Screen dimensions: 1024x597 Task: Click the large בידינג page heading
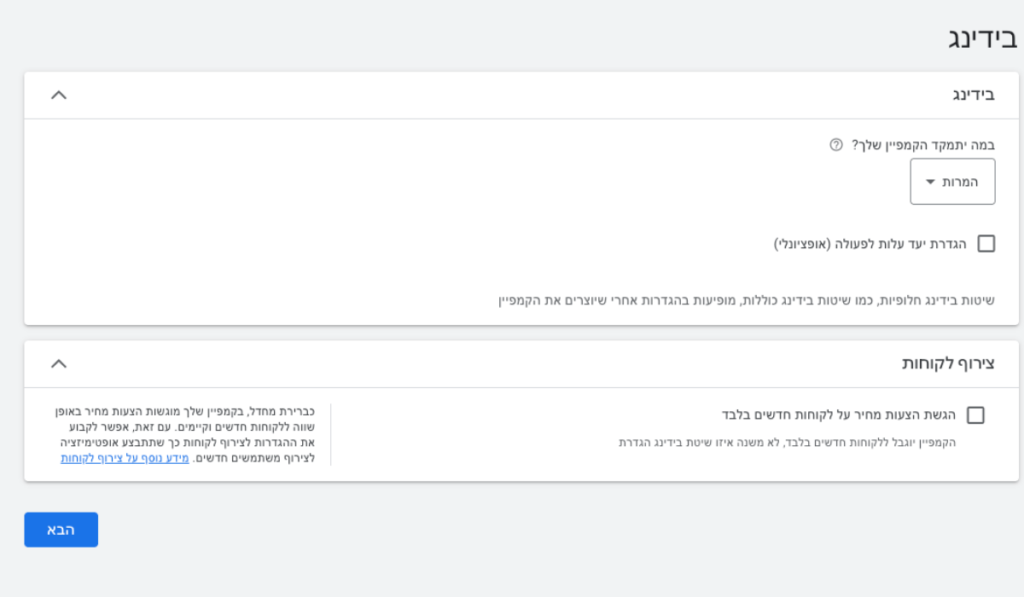click(x=982, y=38)
